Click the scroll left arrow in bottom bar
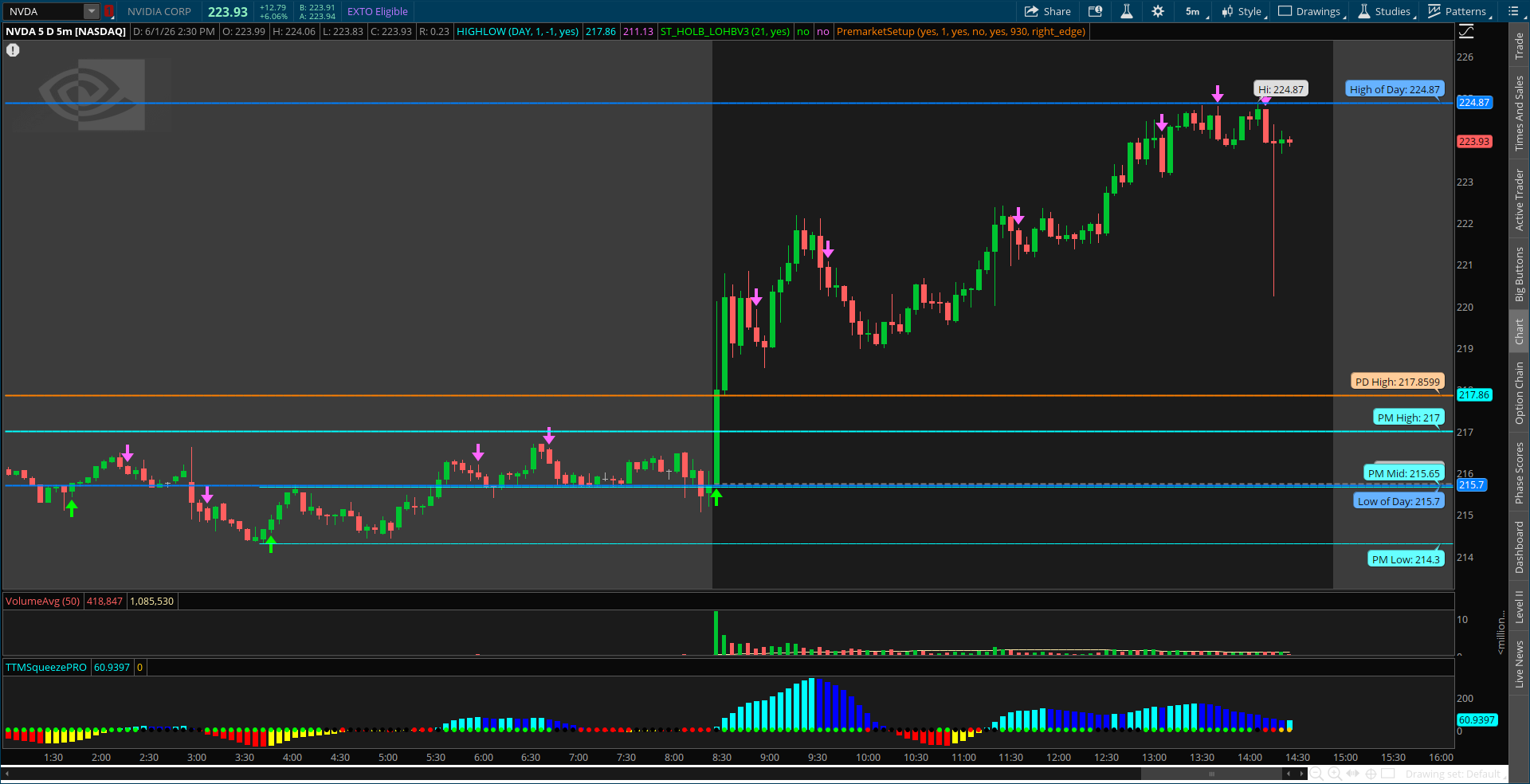 (1289, 774)
